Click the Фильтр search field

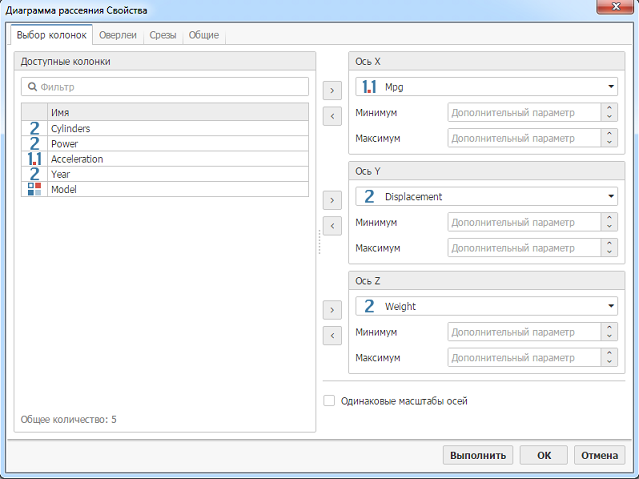165,87
